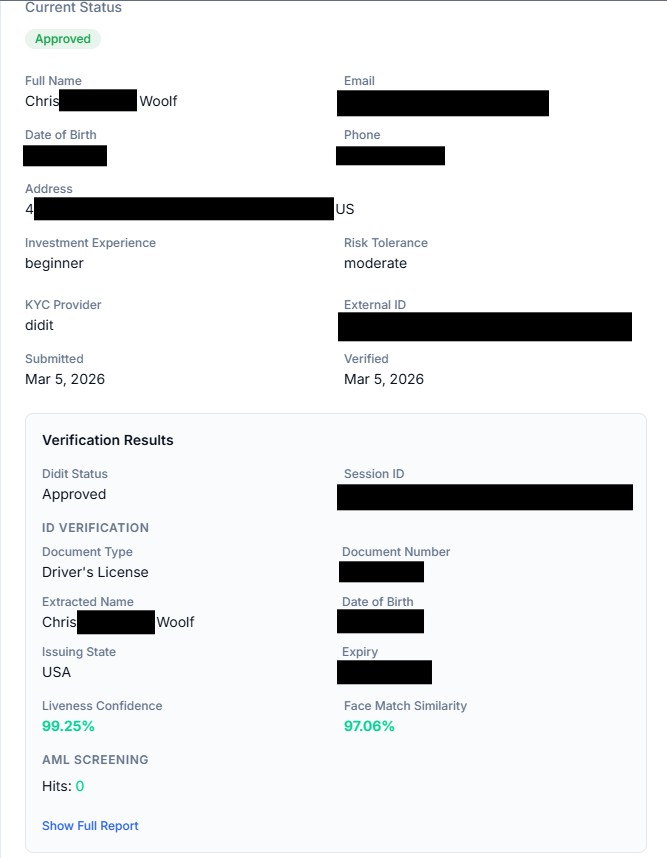
Task: Click the Verified date Mar 5, 2026
Action: 384,379
